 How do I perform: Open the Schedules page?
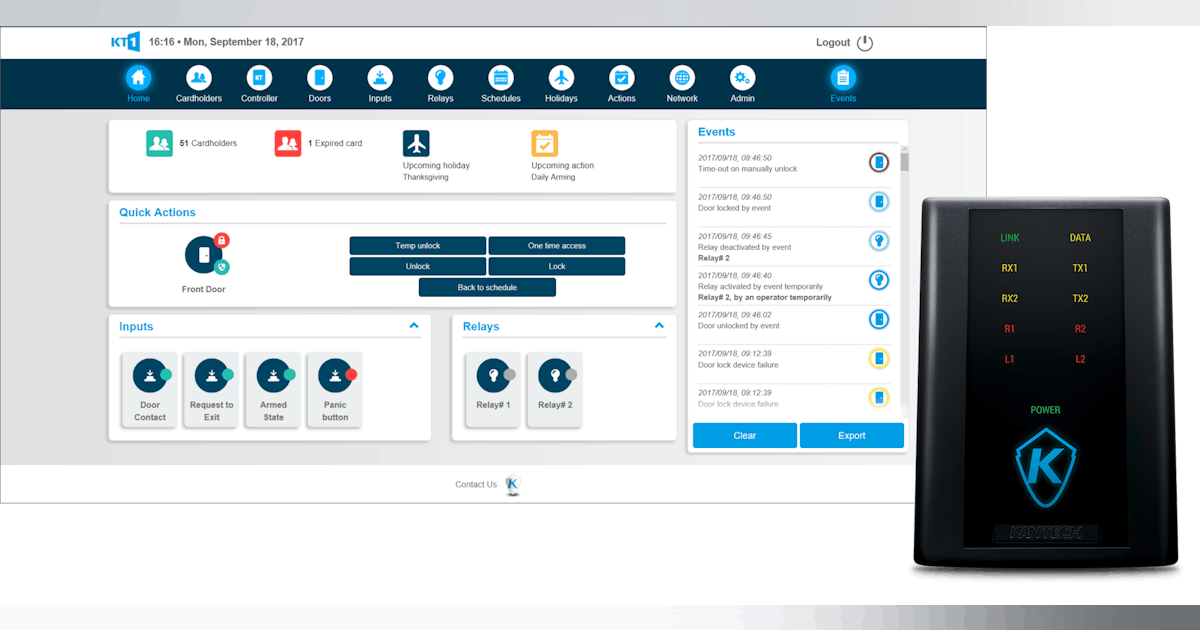pos(500,77)
